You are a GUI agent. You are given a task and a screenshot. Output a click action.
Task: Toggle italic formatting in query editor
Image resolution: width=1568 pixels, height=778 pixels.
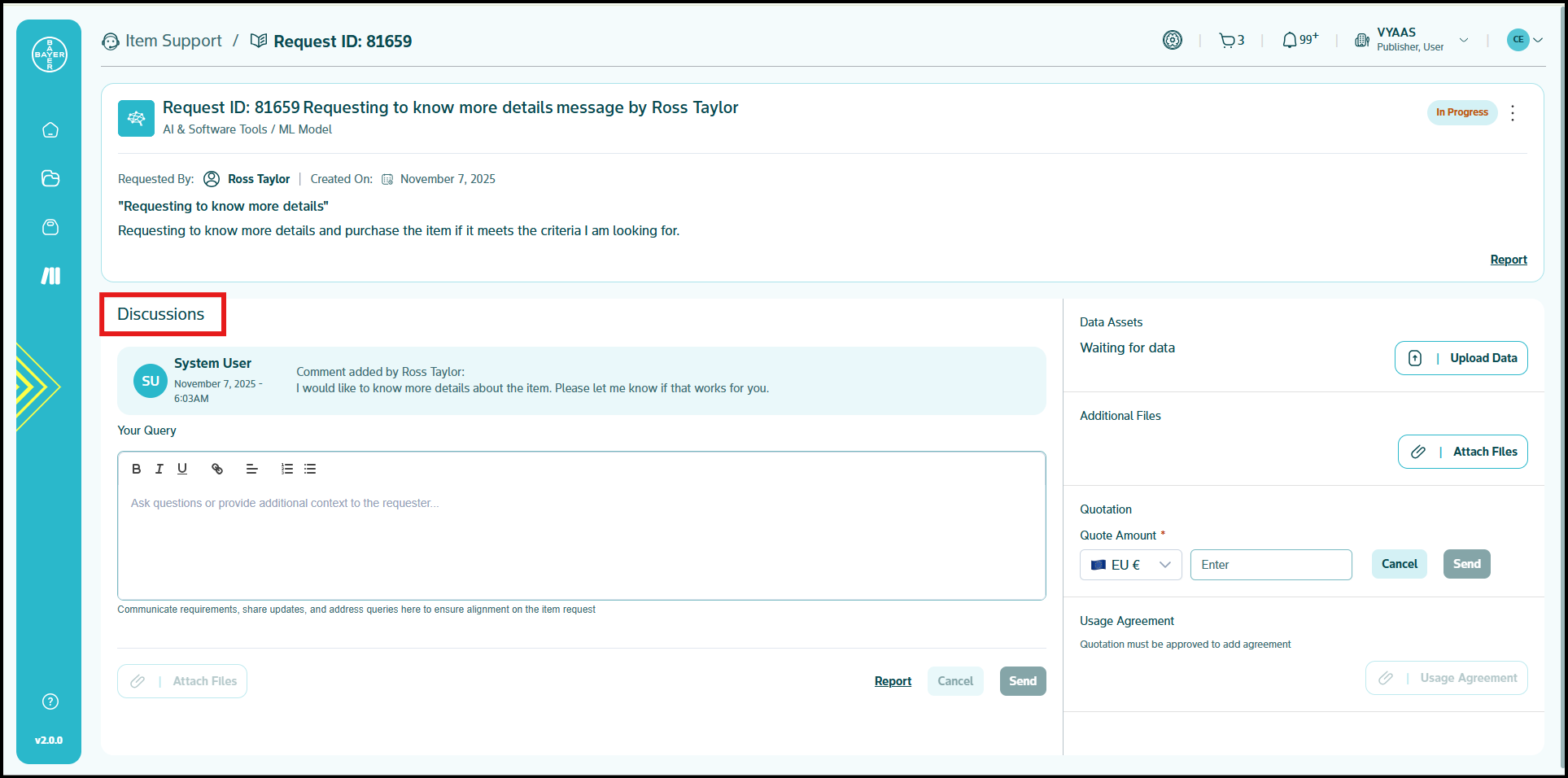pos(159,469)
